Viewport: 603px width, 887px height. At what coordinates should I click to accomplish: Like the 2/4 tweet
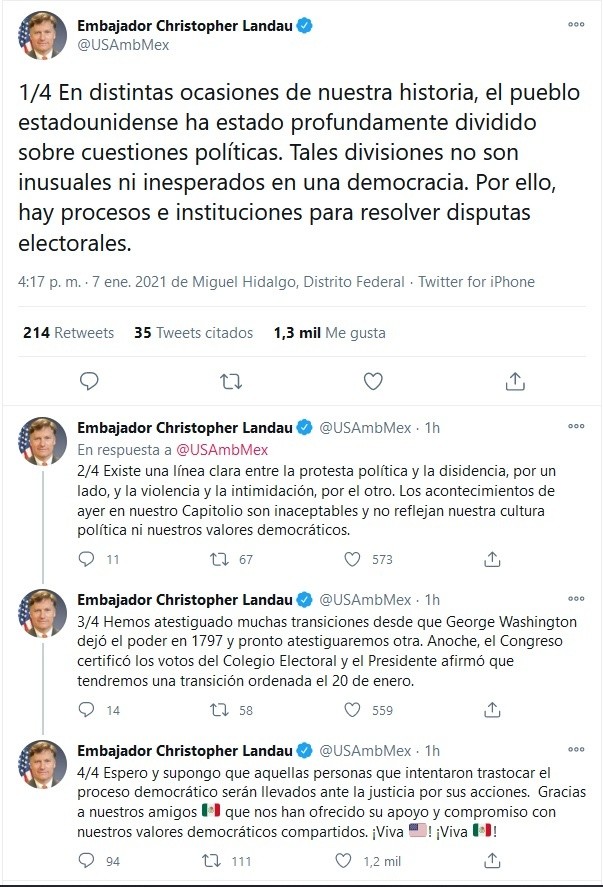tap(343, 559)
